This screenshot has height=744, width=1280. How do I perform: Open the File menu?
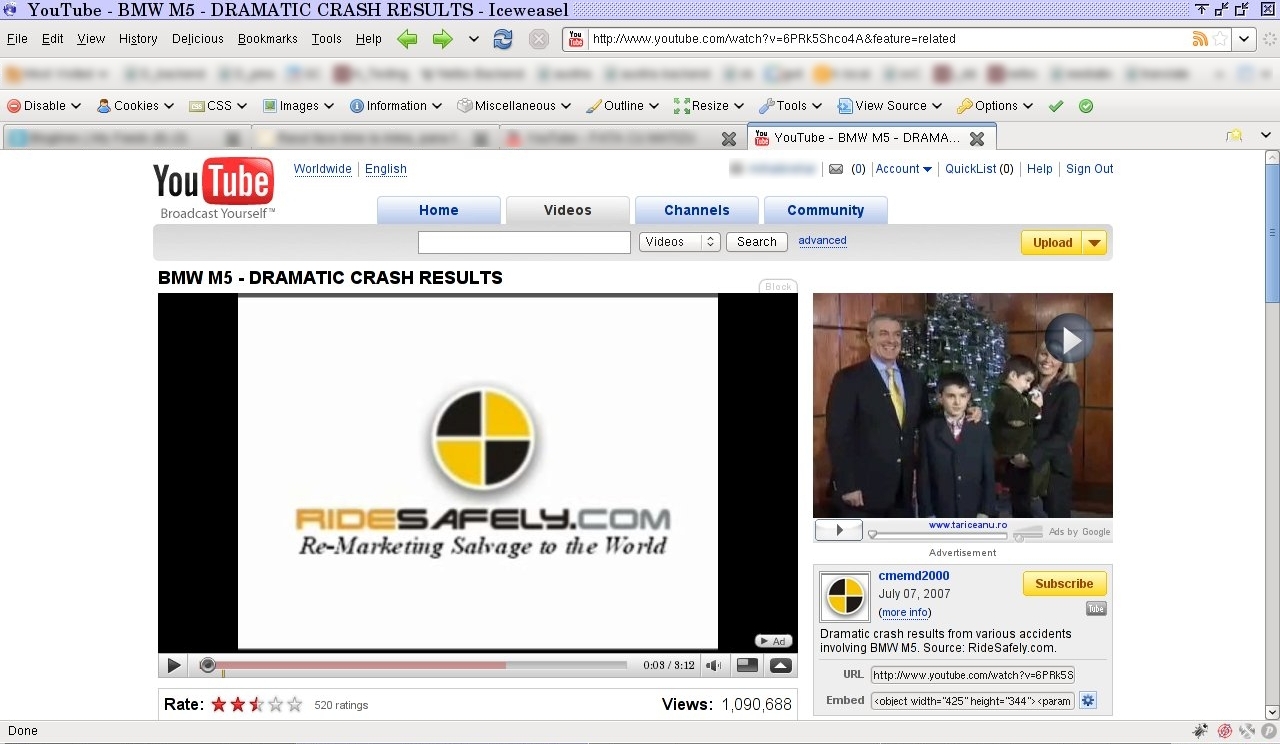17,39
